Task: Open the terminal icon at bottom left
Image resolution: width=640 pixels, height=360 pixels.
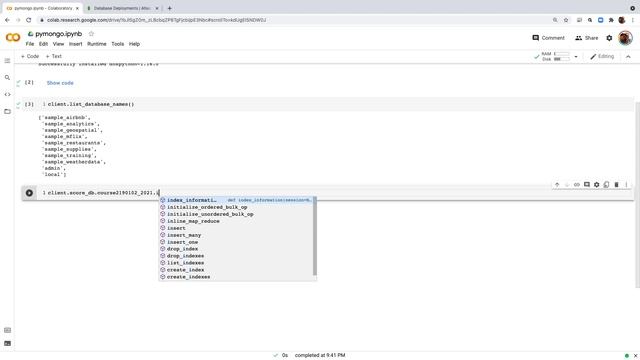Action: pyautogui.click(x=7, y=343)
